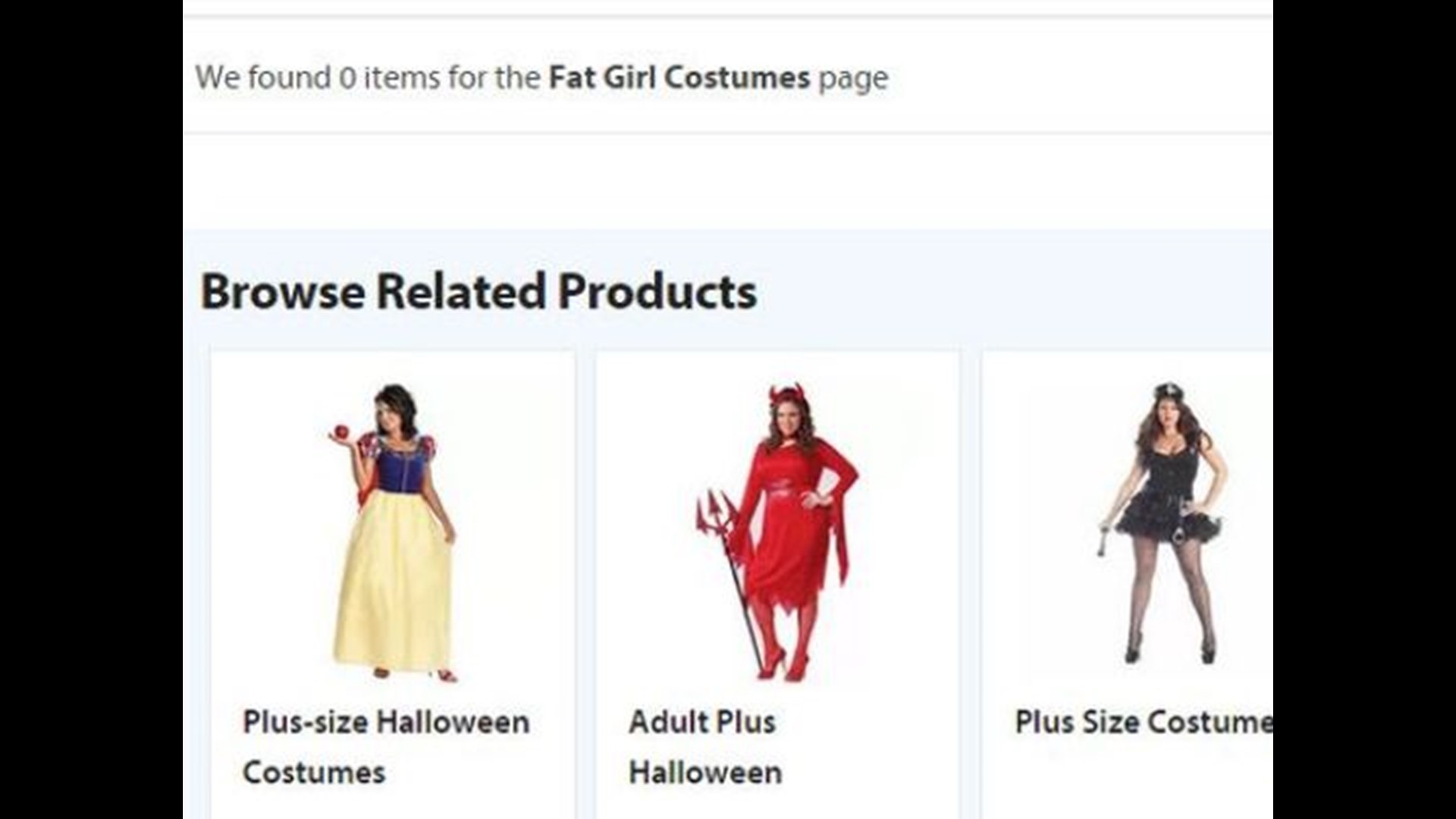
Task: Click the red devil horns headband
Action: [x=787, y=395]
